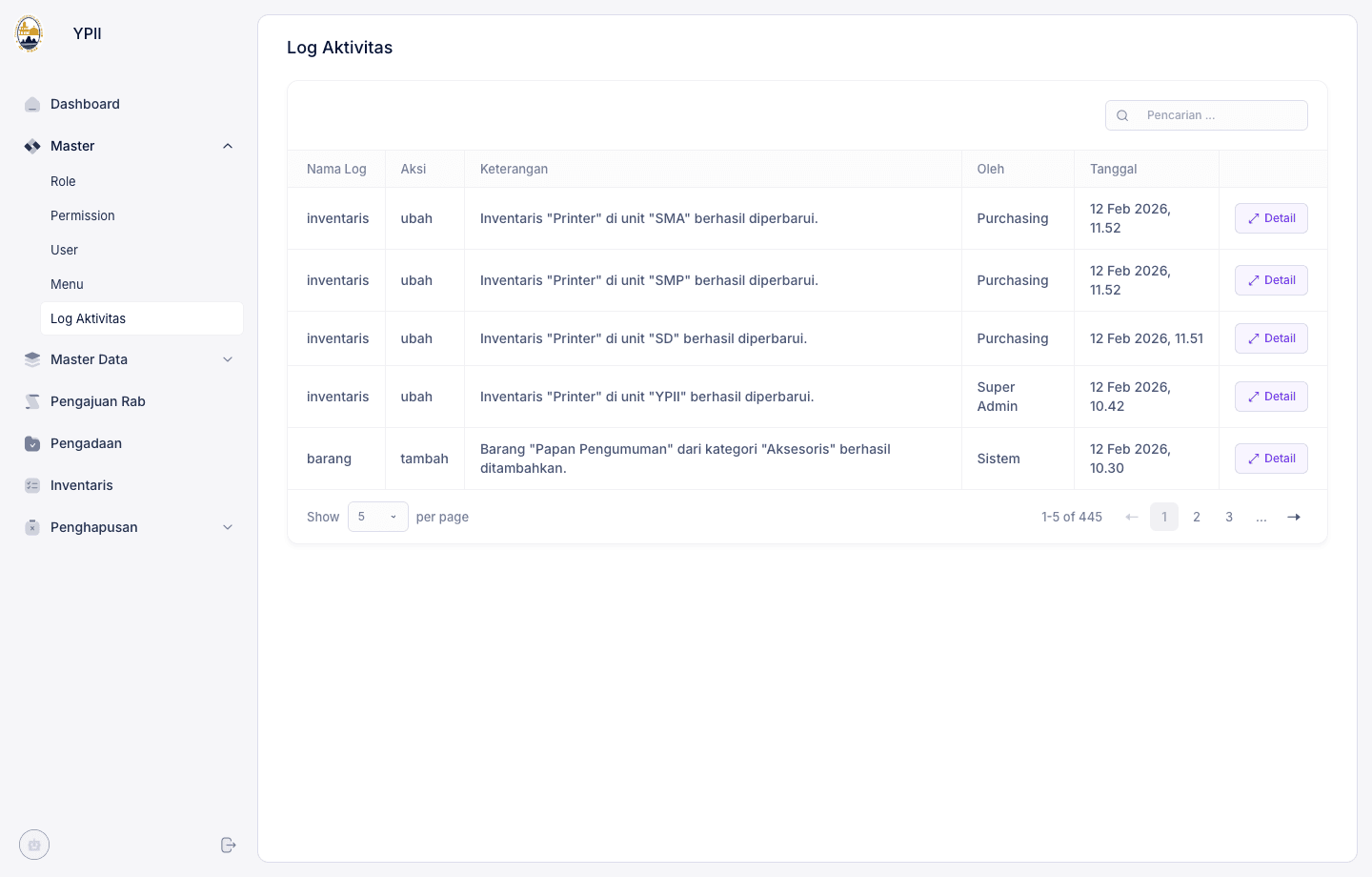Click the '1-5 of 445' count text
This screenshot has height=877, width=1372.
1072,517
